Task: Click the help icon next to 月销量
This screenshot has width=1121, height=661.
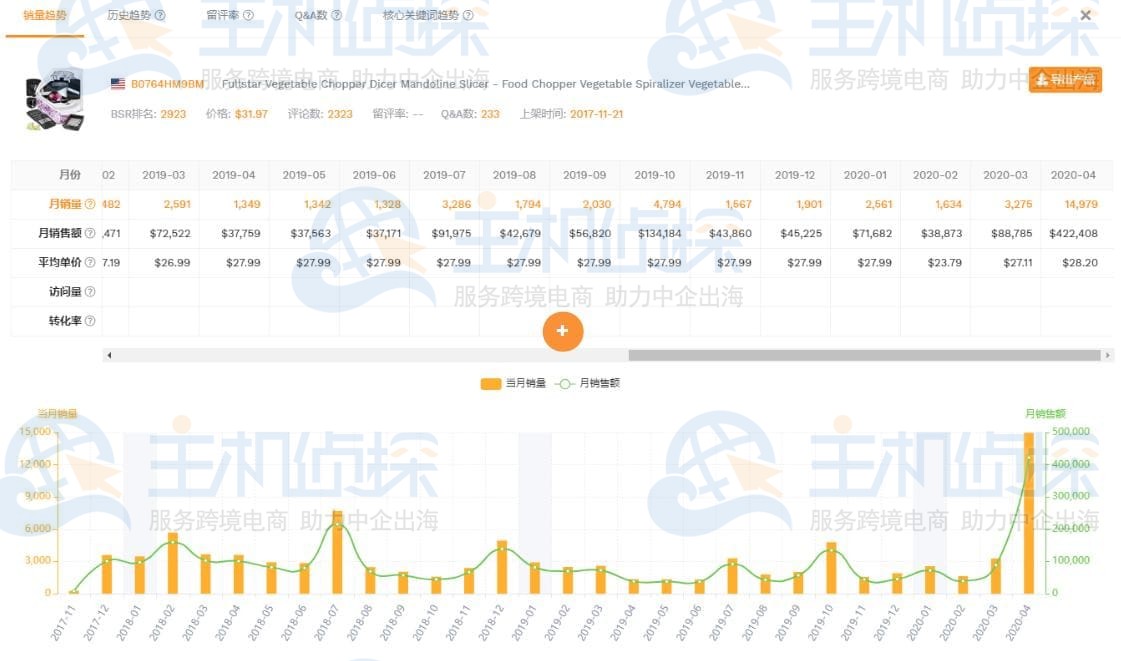Action: click(x=90, y=204)
